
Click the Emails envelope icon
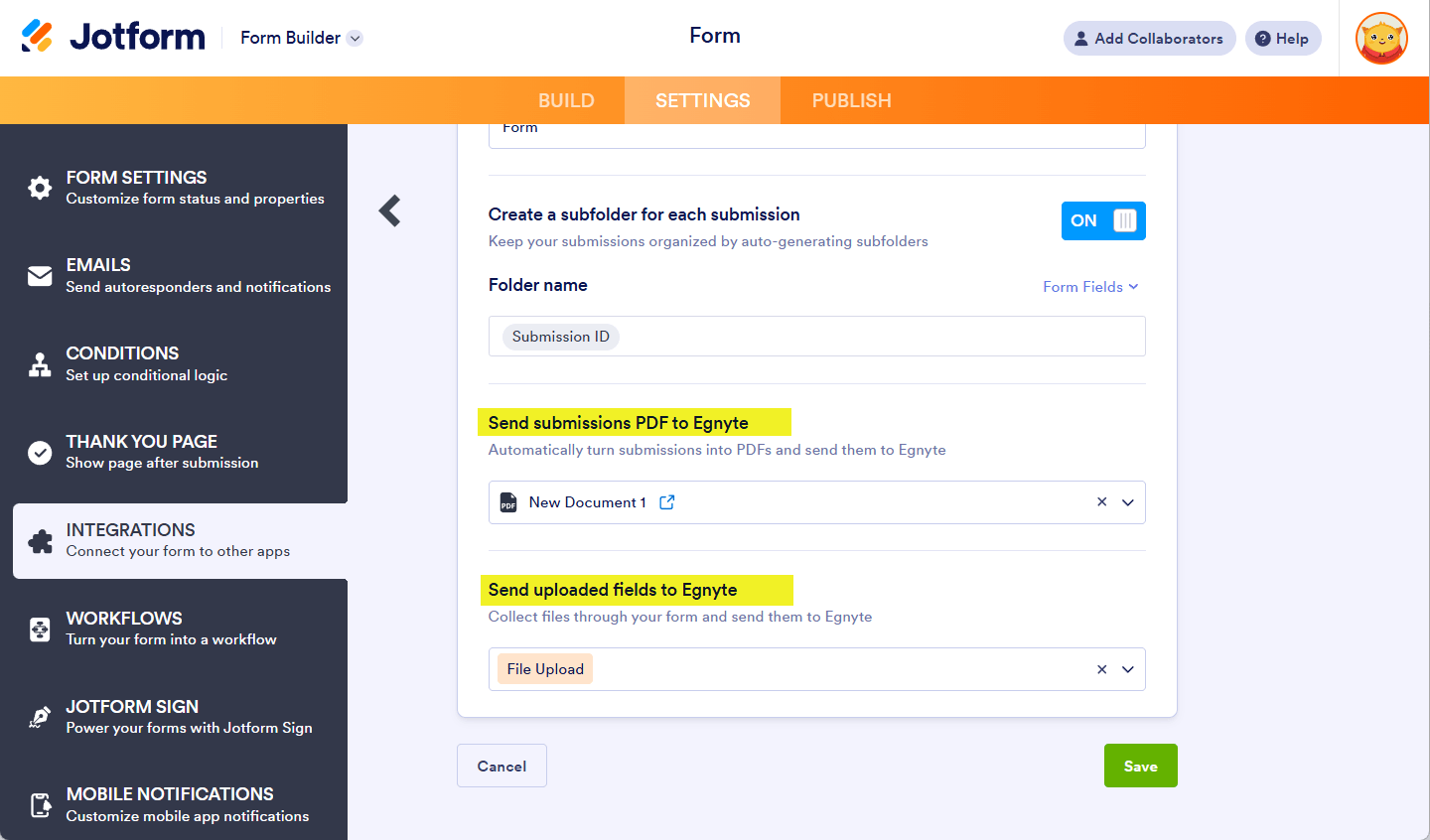40,276
